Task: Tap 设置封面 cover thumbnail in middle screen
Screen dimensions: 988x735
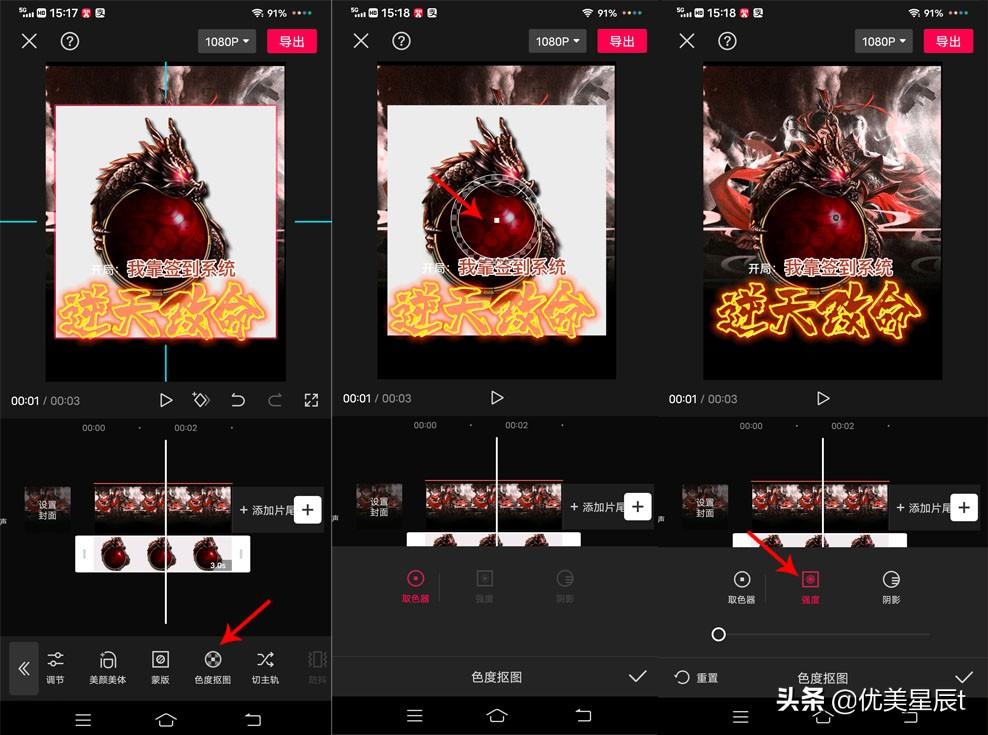Action: click(x=379, y=506)
